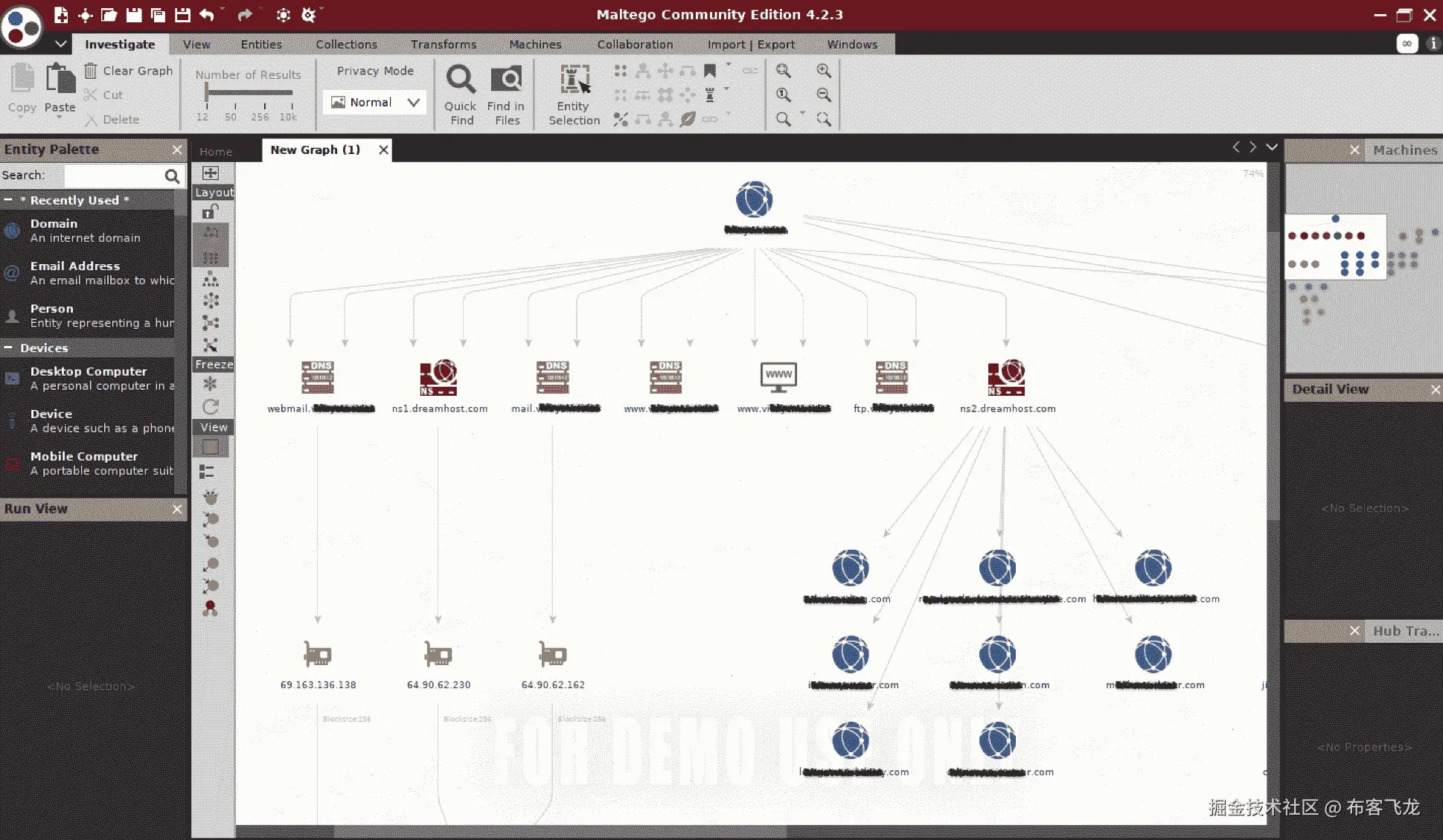Click the ns2.dreamhost.com name server icon

pyautogui.click(x=1006, y=378)
